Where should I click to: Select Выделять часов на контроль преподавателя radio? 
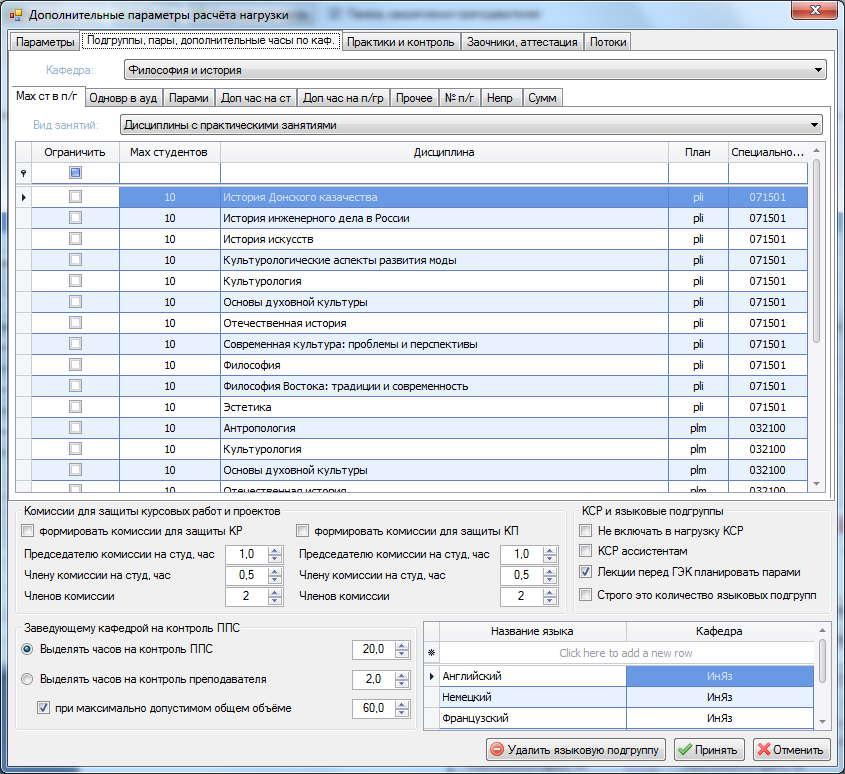coord(27,679)
